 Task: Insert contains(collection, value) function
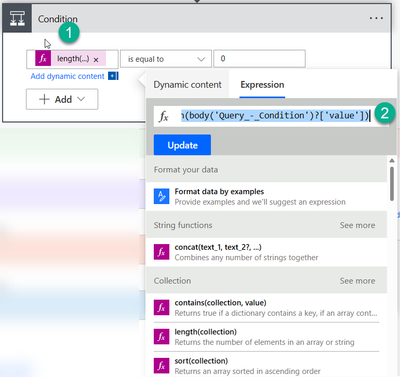pos(266,308)
